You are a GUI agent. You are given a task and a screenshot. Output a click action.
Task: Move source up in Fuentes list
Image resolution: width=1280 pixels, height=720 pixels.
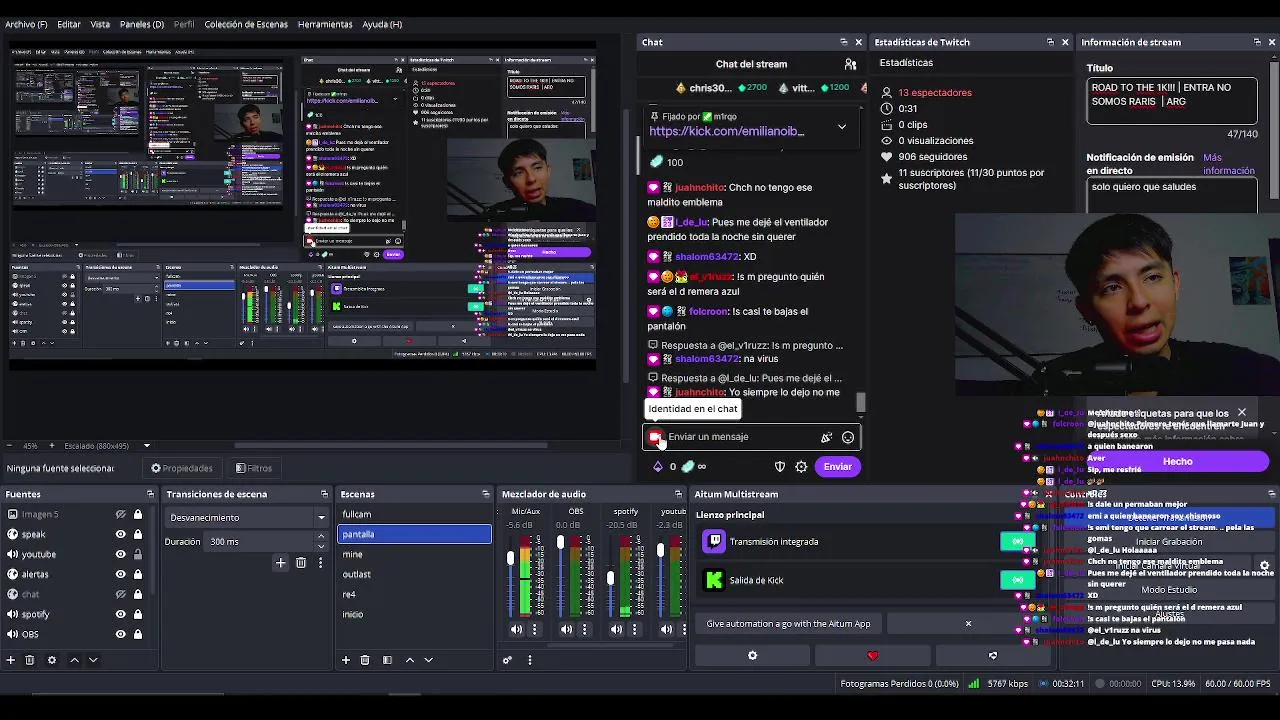74,660
